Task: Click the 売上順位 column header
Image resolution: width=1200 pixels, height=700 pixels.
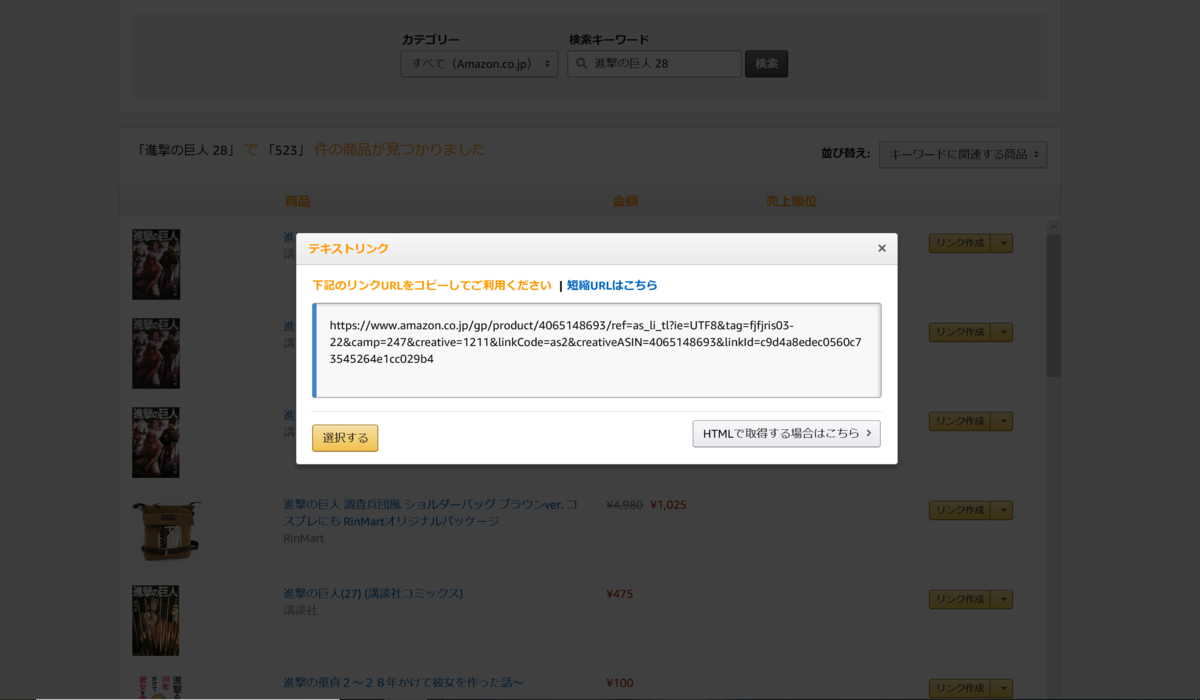Action: tap(791, 201)
